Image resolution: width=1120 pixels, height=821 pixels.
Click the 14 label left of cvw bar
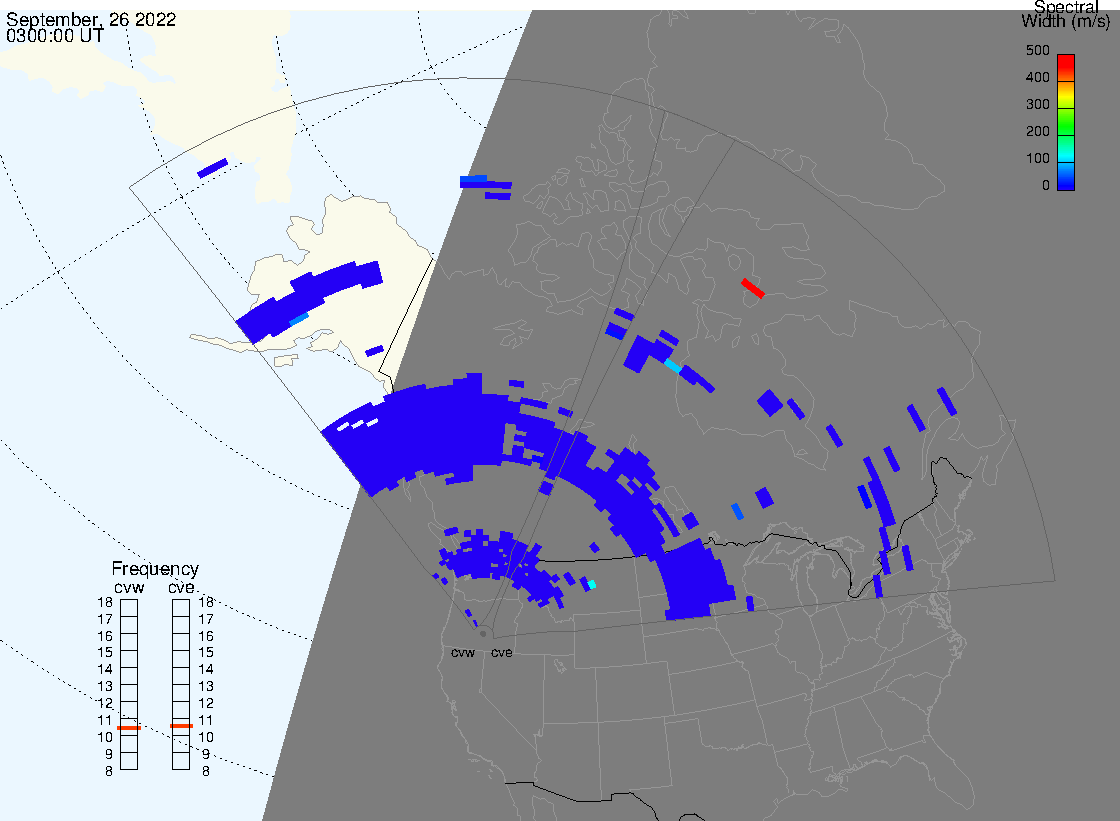click(x=105, y=670)
